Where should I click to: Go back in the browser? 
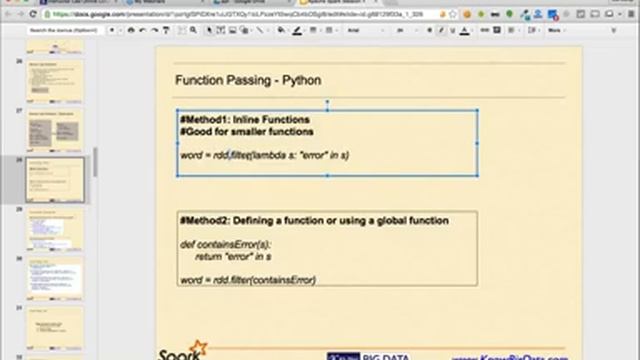(8, 14)
